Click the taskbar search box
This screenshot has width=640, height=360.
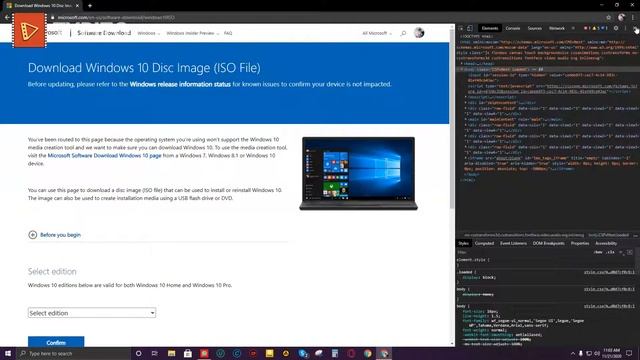(73, 353)
